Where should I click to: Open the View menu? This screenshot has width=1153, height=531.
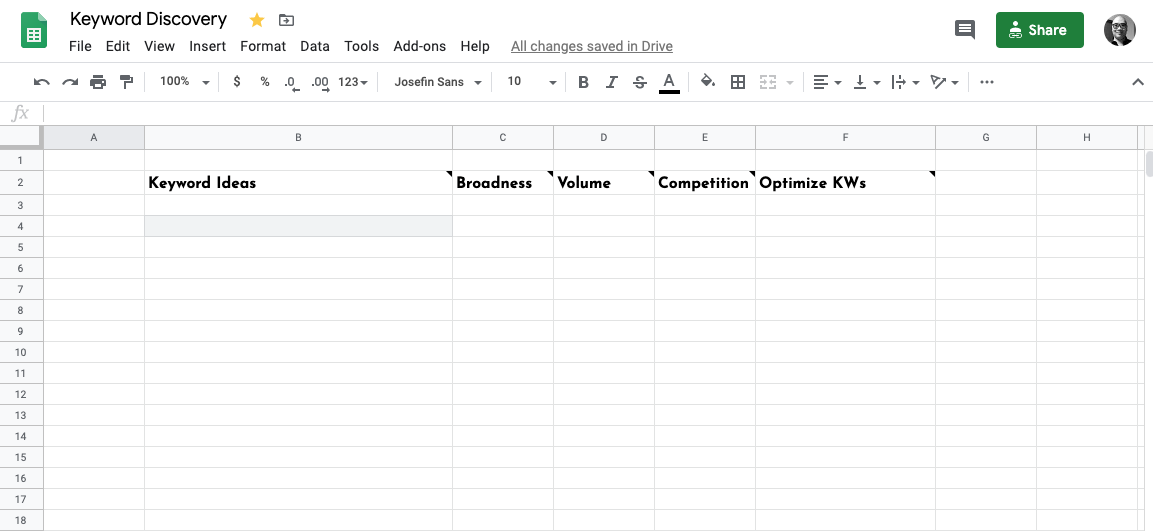tap(160, 46)
